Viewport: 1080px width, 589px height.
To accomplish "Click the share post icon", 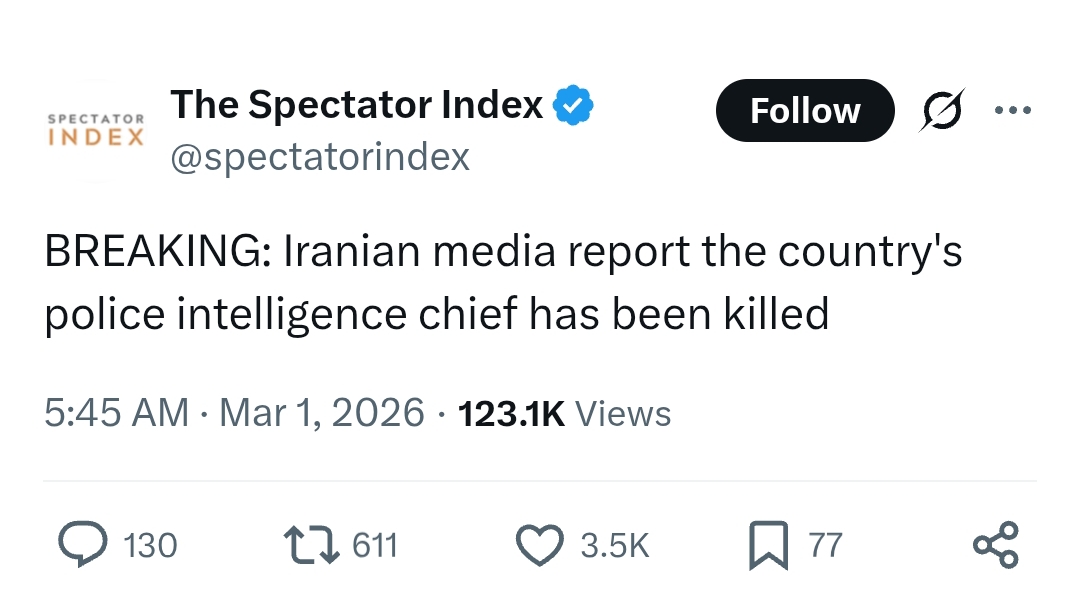I will pyautogui.click(x=996, y=545).
